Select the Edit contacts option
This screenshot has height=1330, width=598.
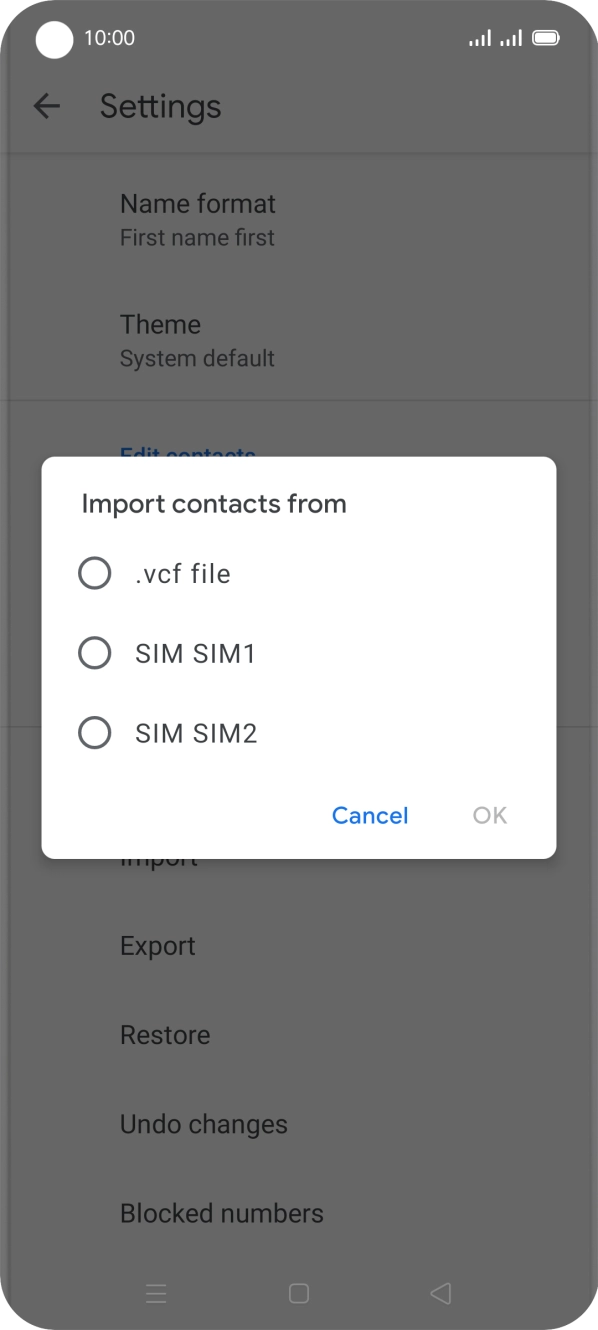click(x=187, y=455)
